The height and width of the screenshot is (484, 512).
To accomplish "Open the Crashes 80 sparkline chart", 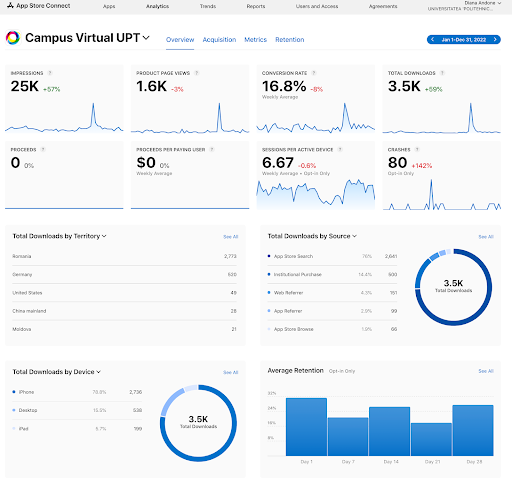I will coord(442,195).
